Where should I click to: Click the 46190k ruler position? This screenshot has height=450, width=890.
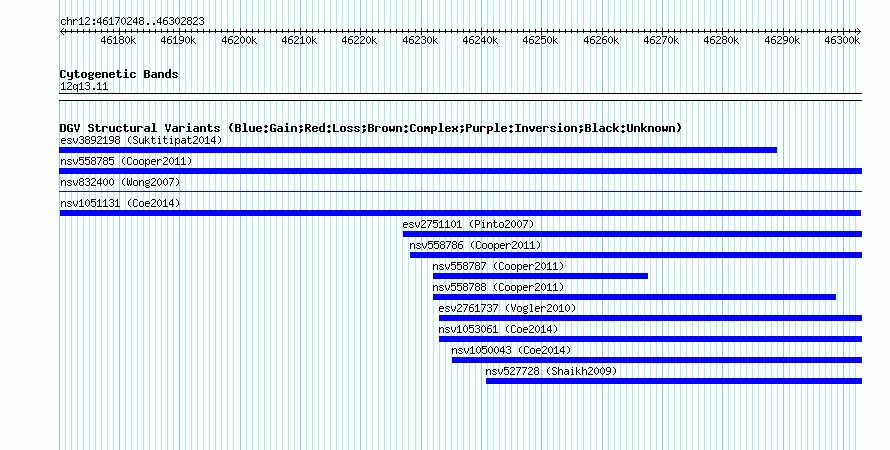[178, 41]
